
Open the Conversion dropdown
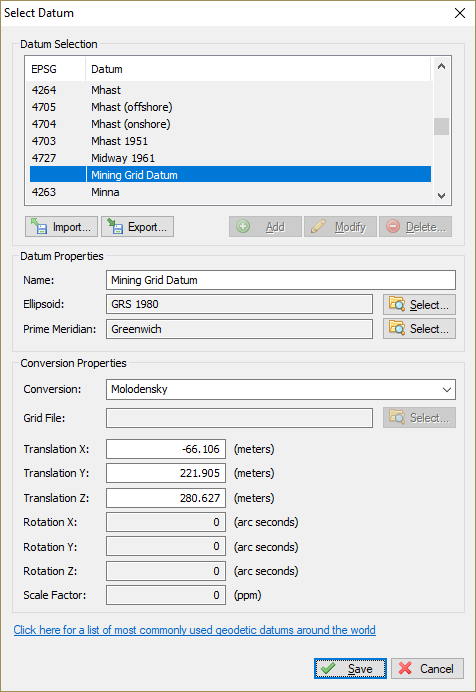(281, 390)
